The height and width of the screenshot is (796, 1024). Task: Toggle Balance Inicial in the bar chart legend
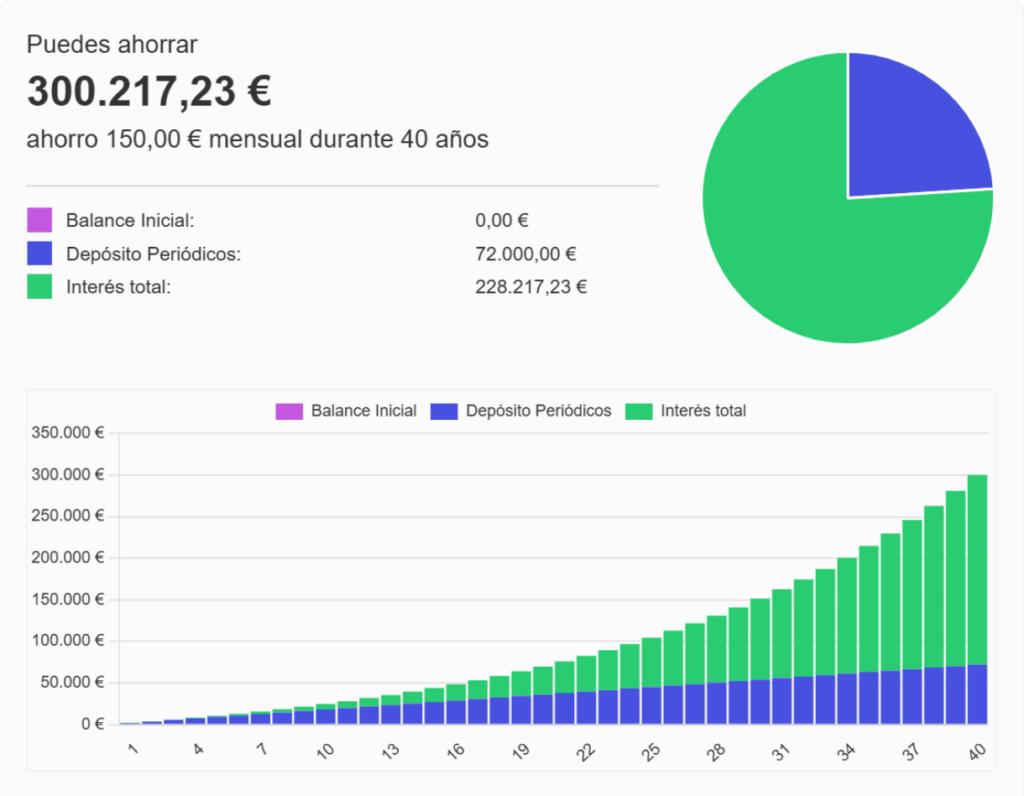coord(346,411)
